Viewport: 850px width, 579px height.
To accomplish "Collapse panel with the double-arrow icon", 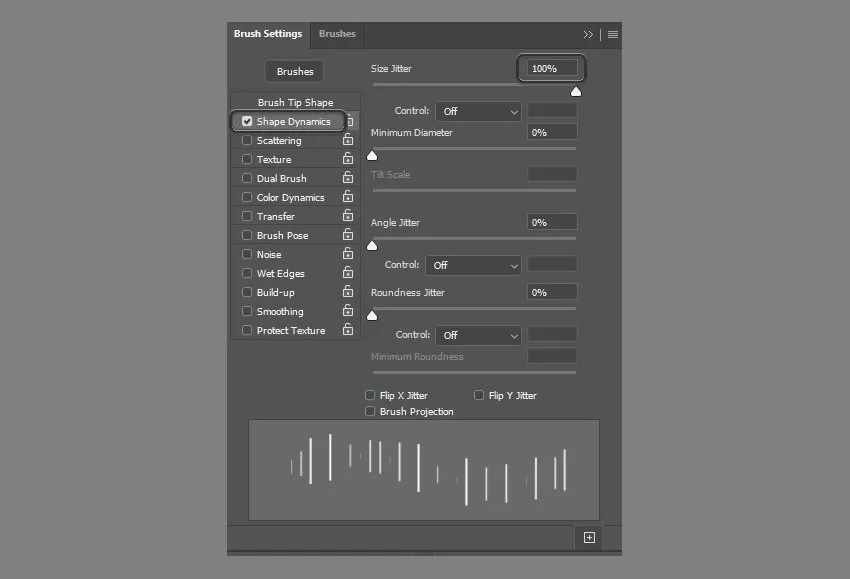I will [x=588, y=34].
